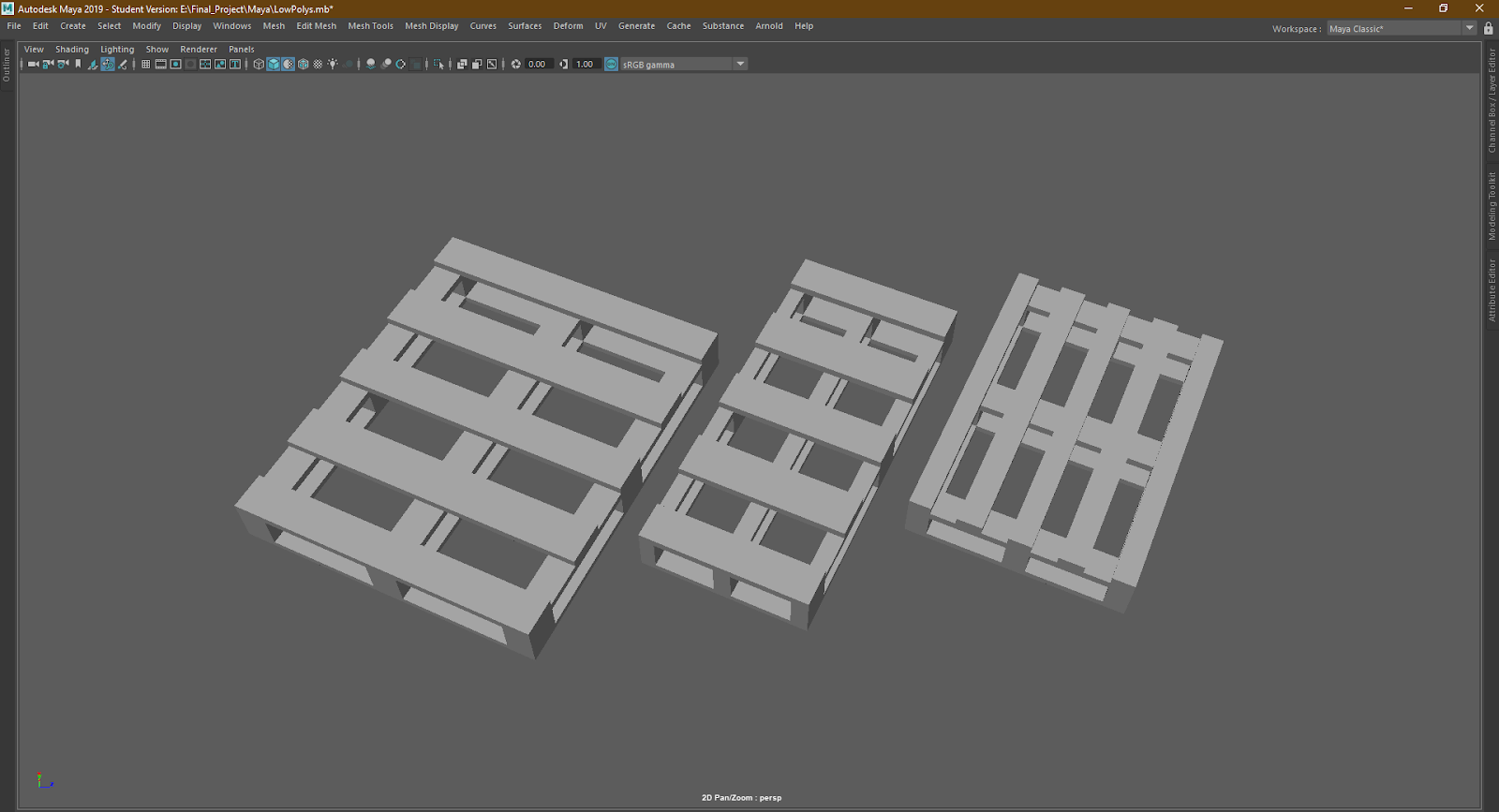Click the film gate icon
This screenshot has height=812, width=1499.
(x=160, y=65)
